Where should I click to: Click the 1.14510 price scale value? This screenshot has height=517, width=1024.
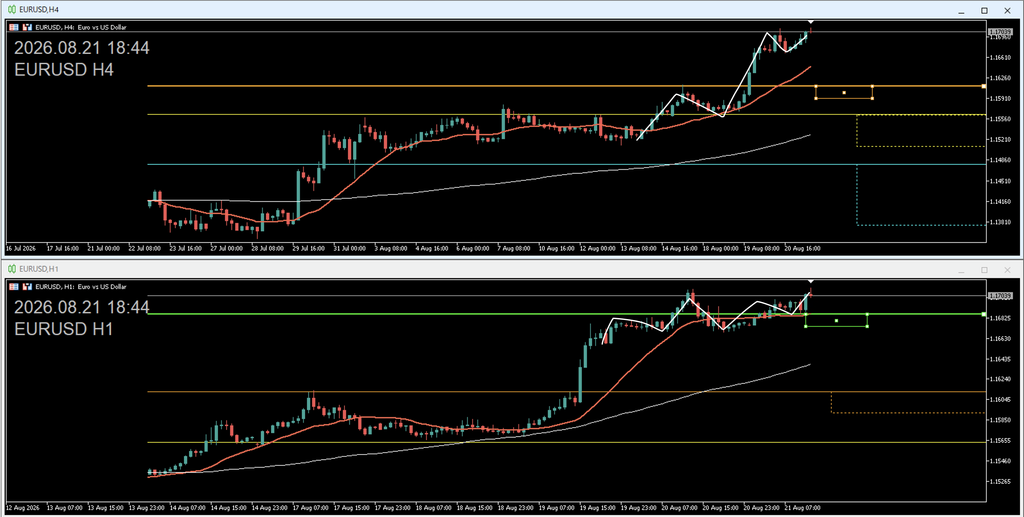1000,181
